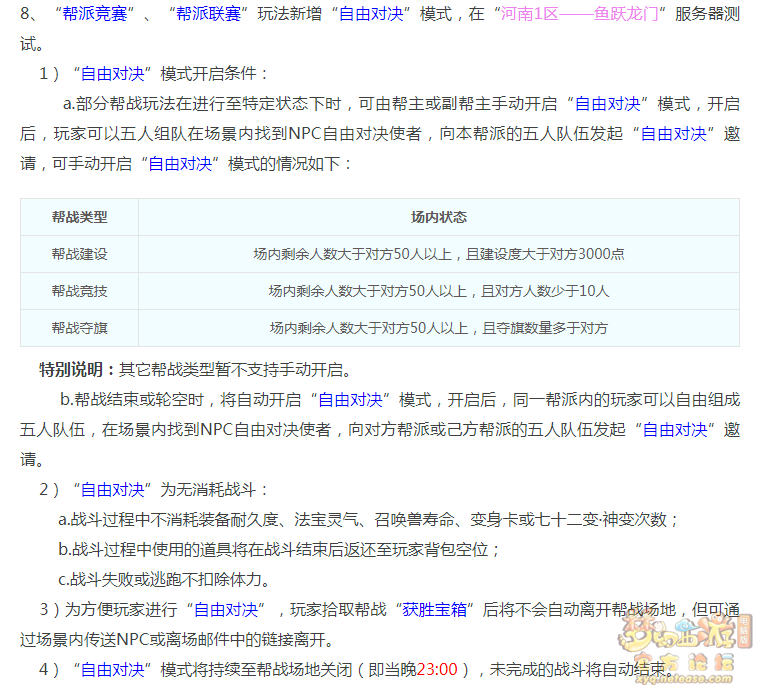Click the 帮战夺旗 table cell
The image size is (764, 691).
(x=80, y=328)
